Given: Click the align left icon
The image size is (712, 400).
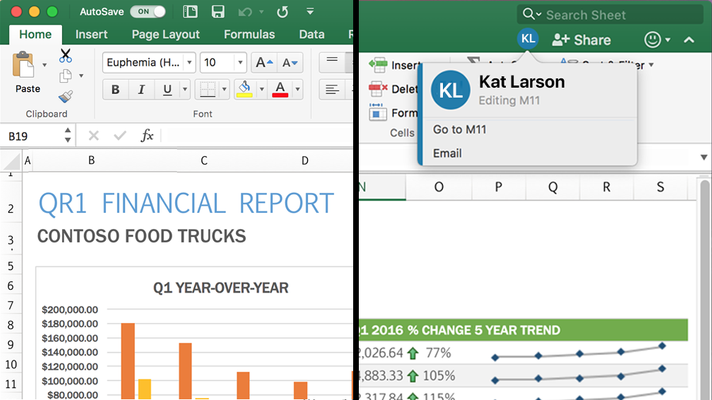Looking at the screenshot, I should coord(332,89).
